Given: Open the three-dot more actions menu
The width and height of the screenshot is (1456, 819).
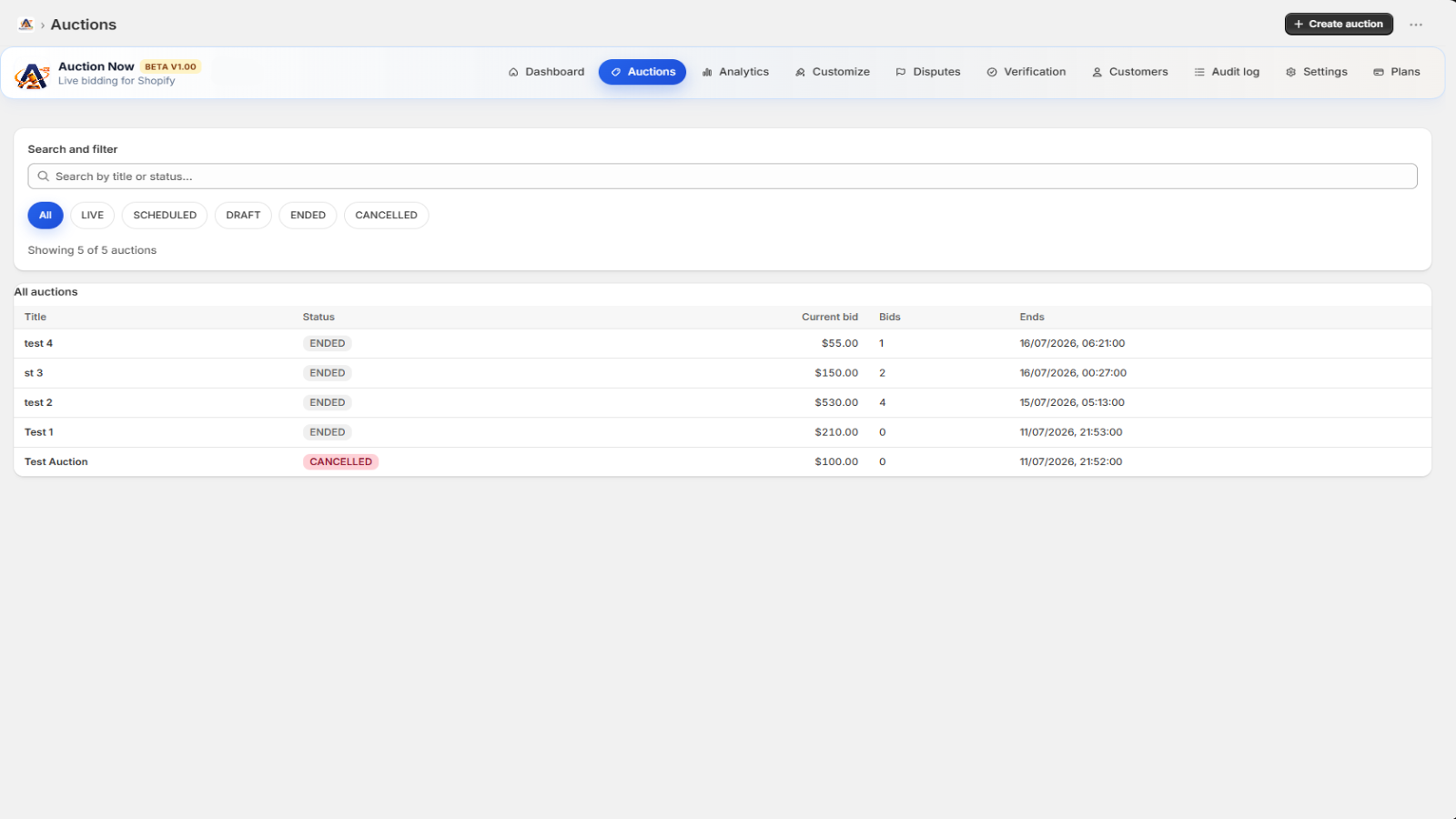Looking at the screenshot, I should (1416, 25).
